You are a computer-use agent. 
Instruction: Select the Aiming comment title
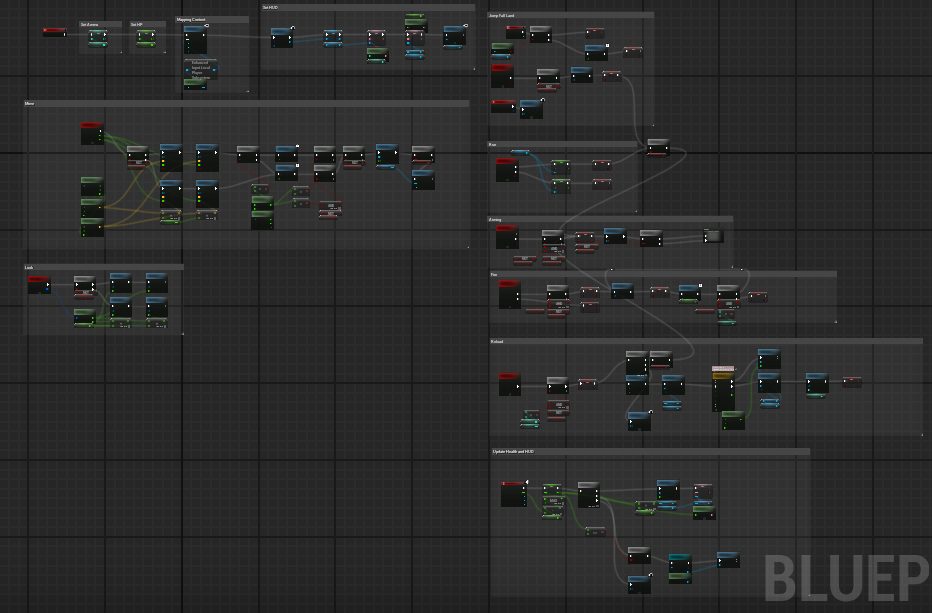click(x=495, y=219)
